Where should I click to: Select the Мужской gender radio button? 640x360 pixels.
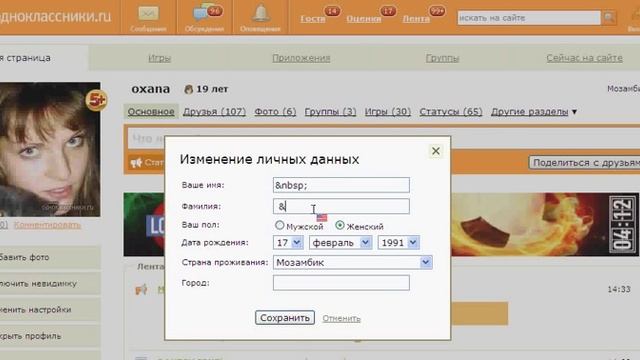(x=279, y=225)
